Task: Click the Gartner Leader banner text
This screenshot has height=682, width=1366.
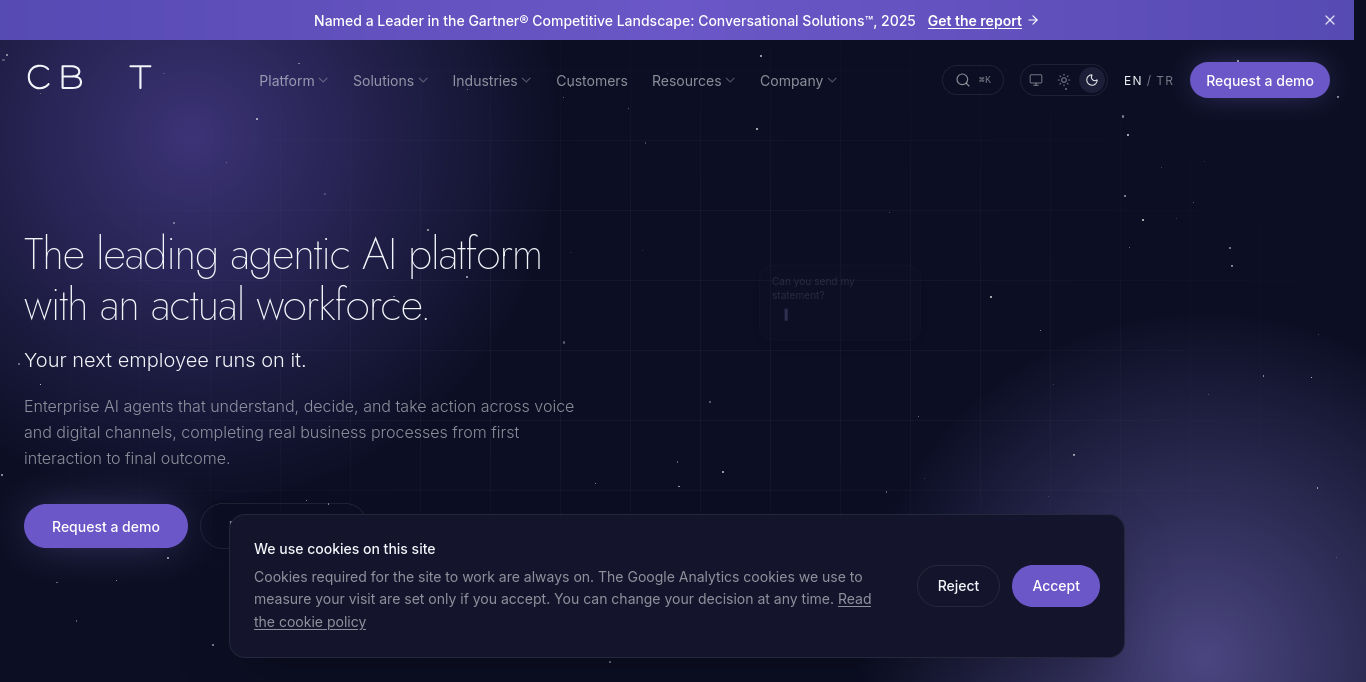Action: coord(614,20)
